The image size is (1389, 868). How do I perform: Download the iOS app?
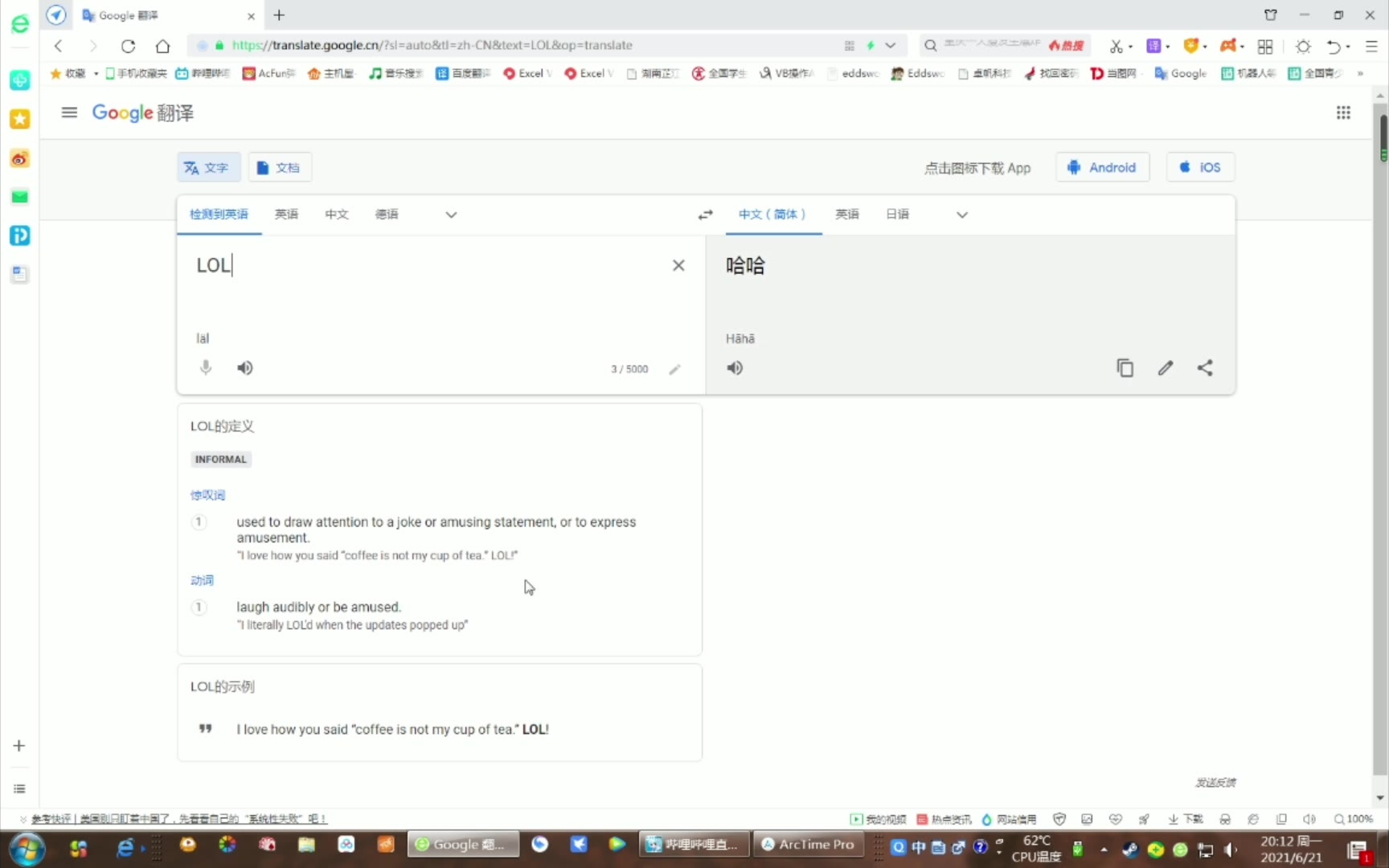coord(1200,167)
